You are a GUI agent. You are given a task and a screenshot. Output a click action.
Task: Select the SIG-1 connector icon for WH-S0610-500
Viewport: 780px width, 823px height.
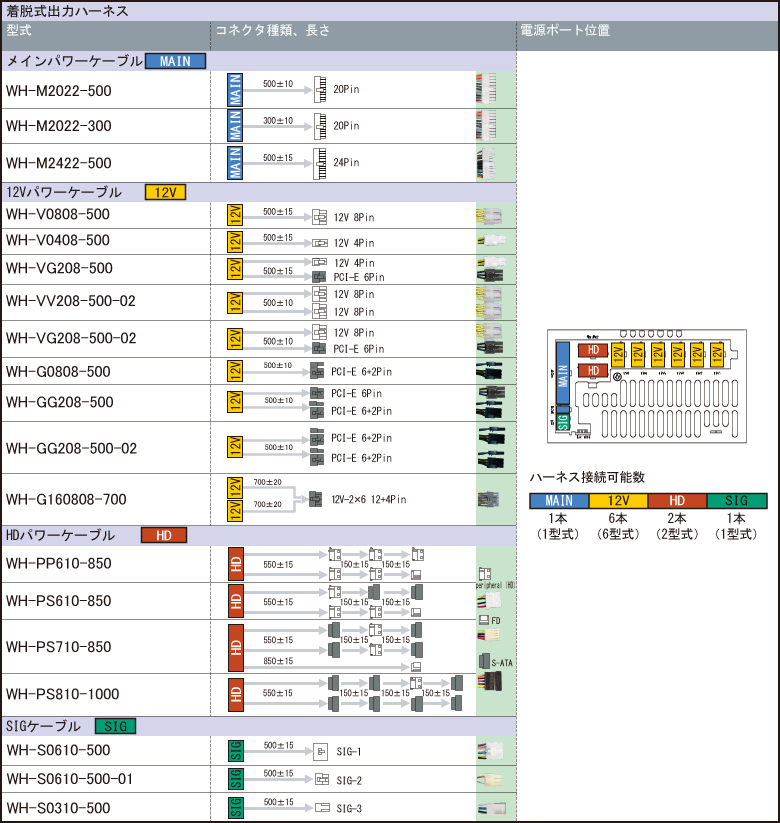[x=320, y=751]
